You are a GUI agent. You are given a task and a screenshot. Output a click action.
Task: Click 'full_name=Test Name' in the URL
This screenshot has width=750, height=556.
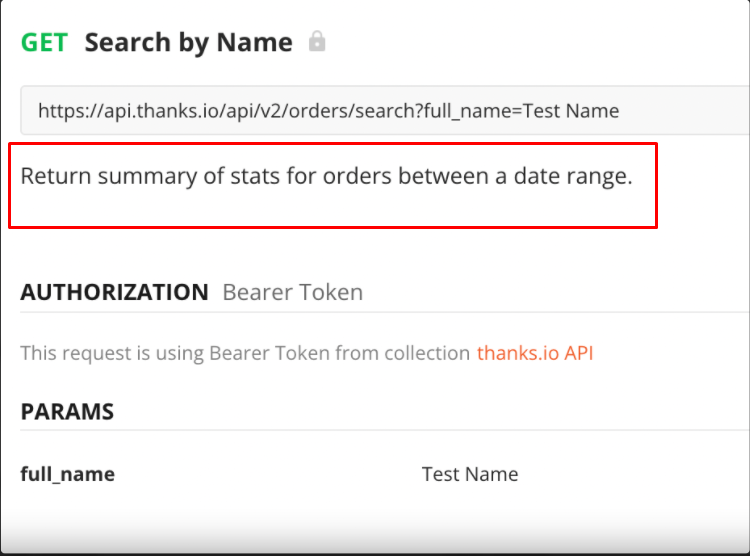click(521, 111)
